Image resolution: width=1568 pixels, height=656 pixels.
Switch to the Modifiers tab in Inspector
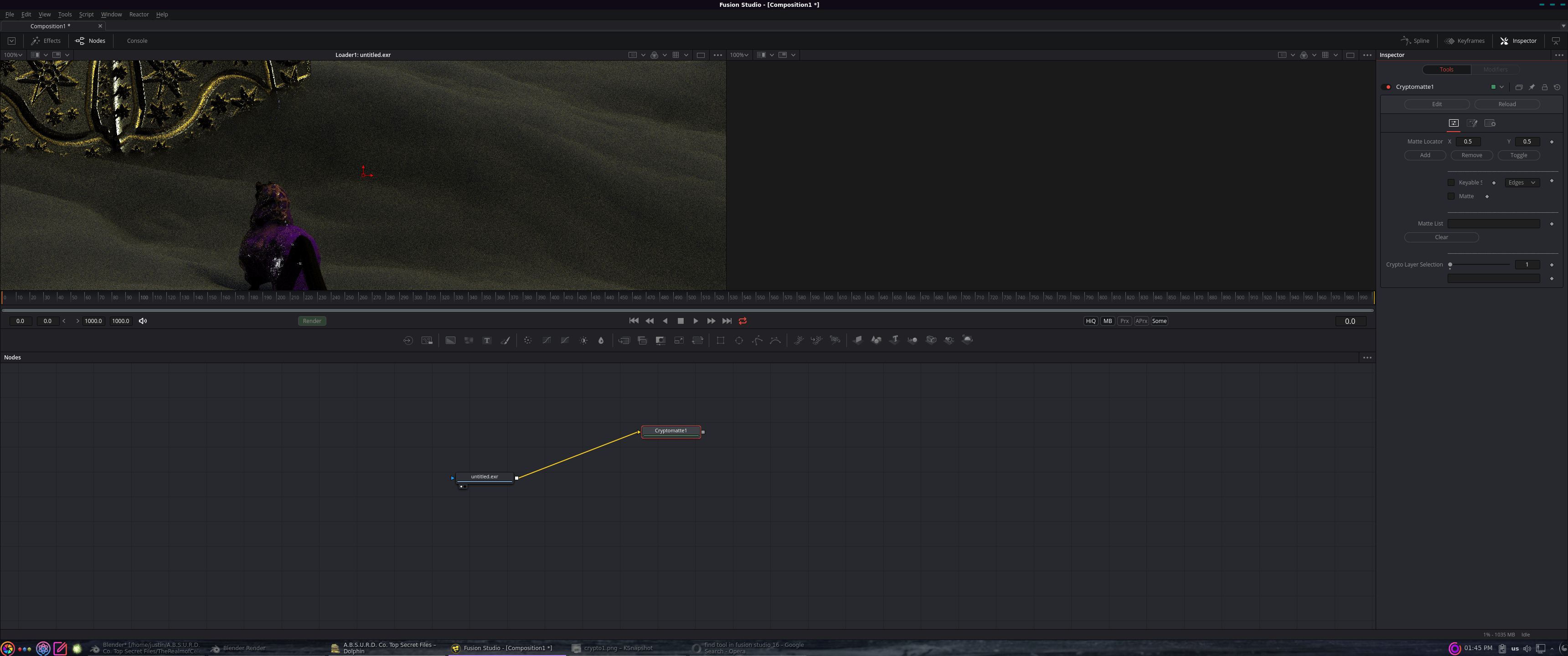point(1495,69)
